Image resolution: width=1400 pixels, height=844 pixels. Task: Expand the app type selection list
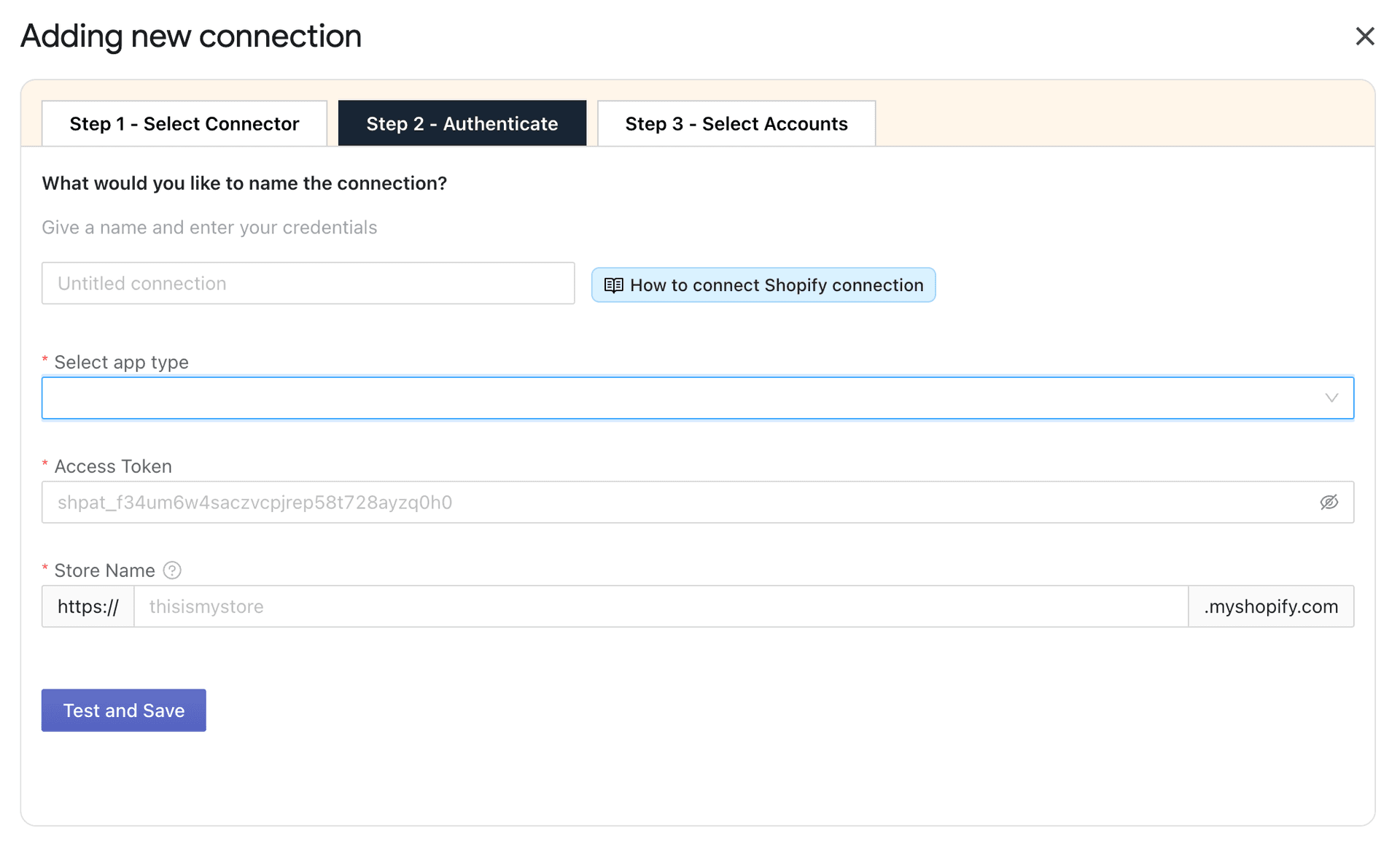tap(697, 398)
